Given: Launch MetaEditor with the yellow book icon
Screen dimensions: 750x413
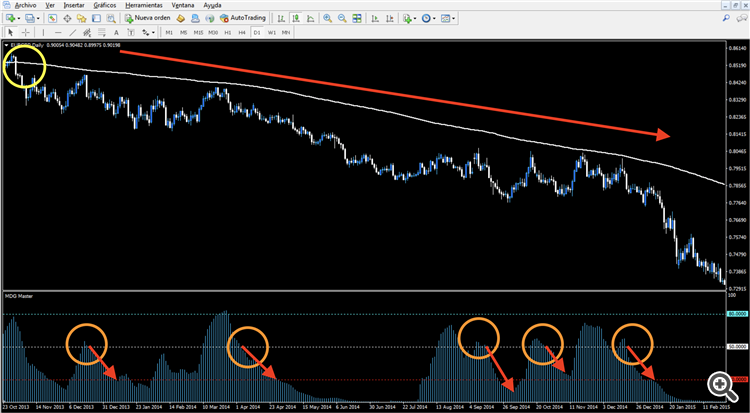Looking at the screenshot, I should (x=180, y=18).
